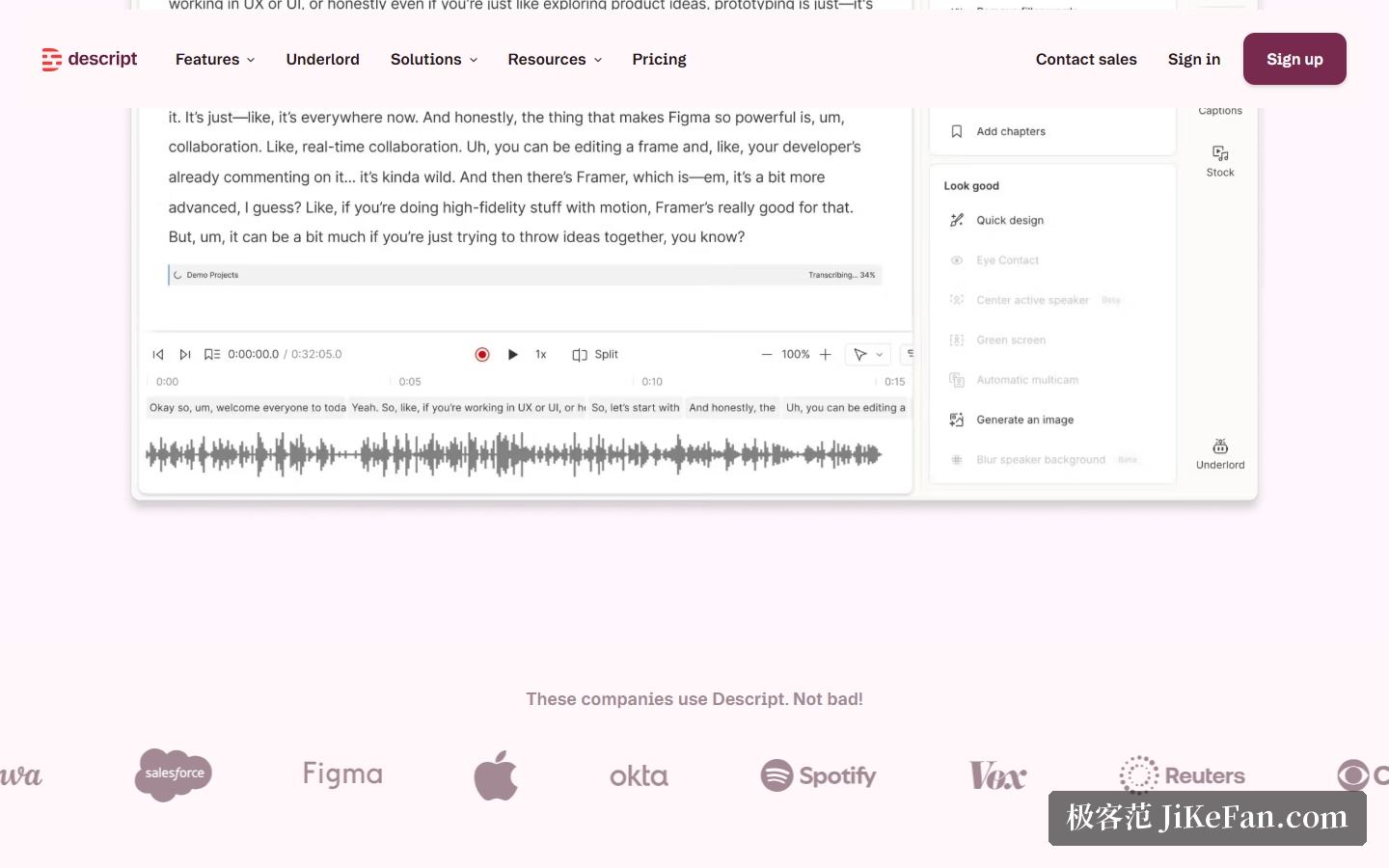Start recording with the red record button
Screen dimensions: 1389x868
click(x=482, y=354)
